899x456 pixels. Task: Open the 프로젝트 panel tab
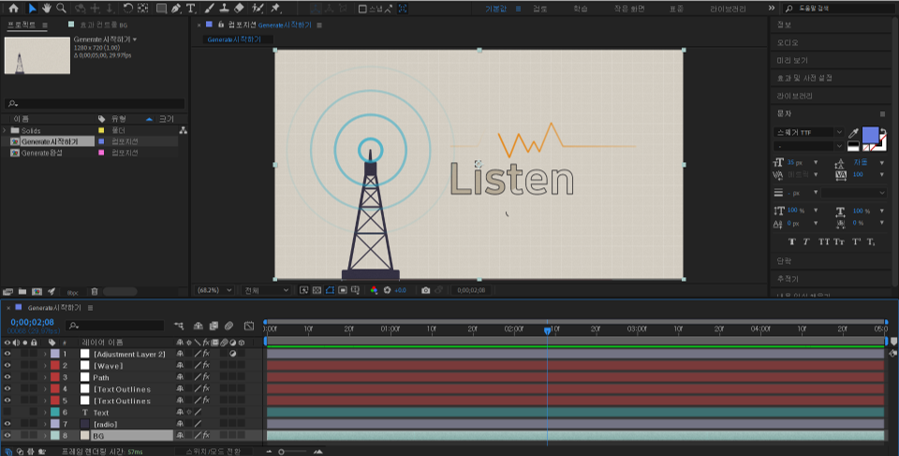(x=21, y=25)
